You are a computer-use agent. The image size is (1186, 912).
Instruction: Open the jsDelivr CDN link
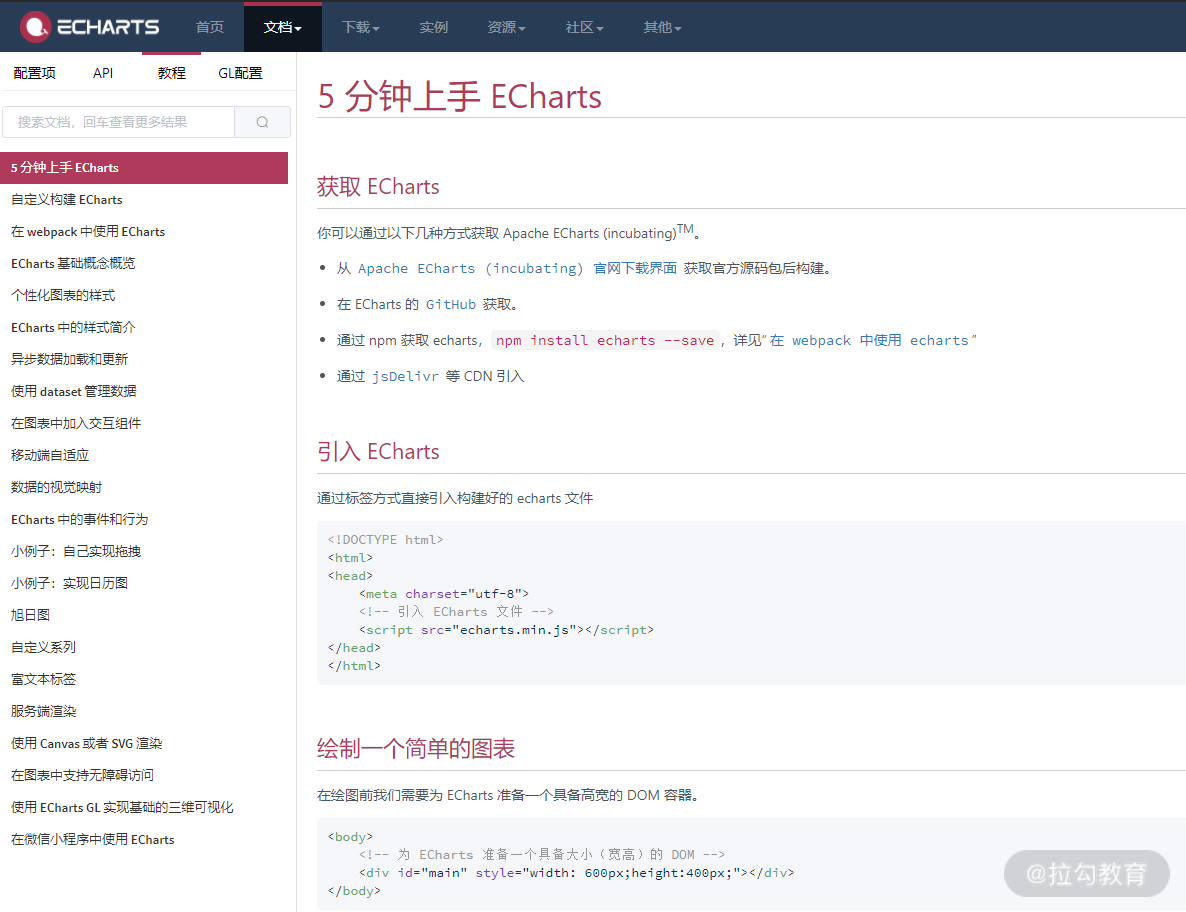(405, 376)
